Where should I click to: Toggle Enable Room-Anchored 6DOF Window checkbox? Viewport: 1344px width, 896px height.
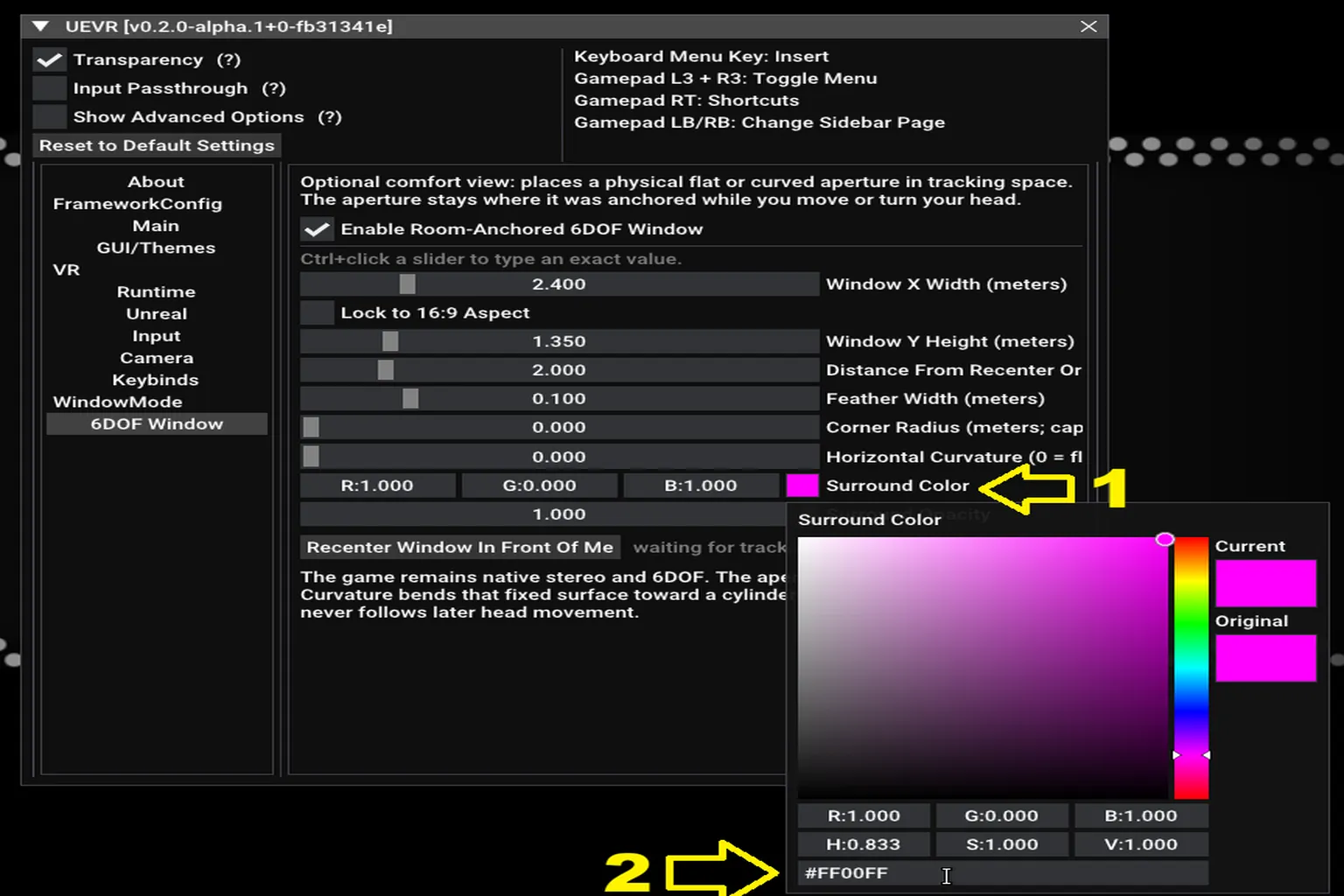(x=317, y=229)
